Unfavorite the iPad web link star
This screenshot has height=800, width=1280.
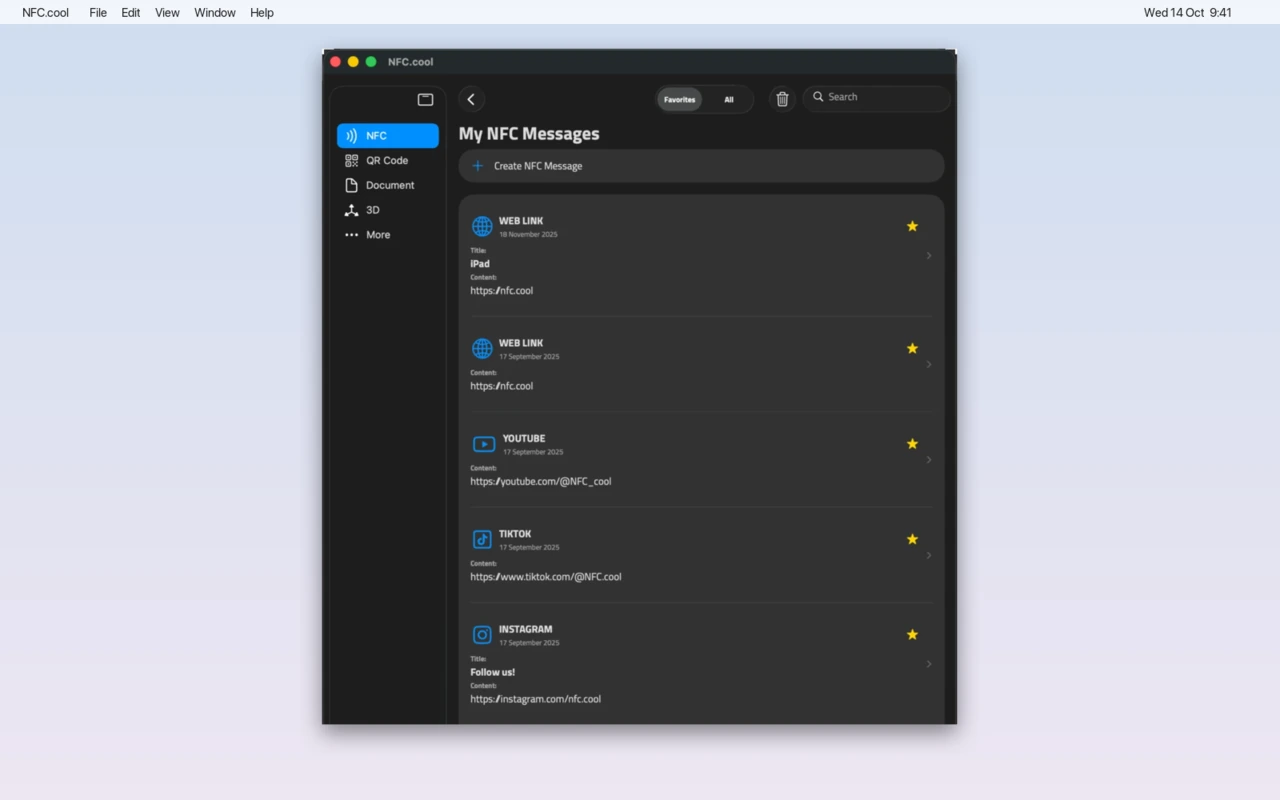coord(912,226)
